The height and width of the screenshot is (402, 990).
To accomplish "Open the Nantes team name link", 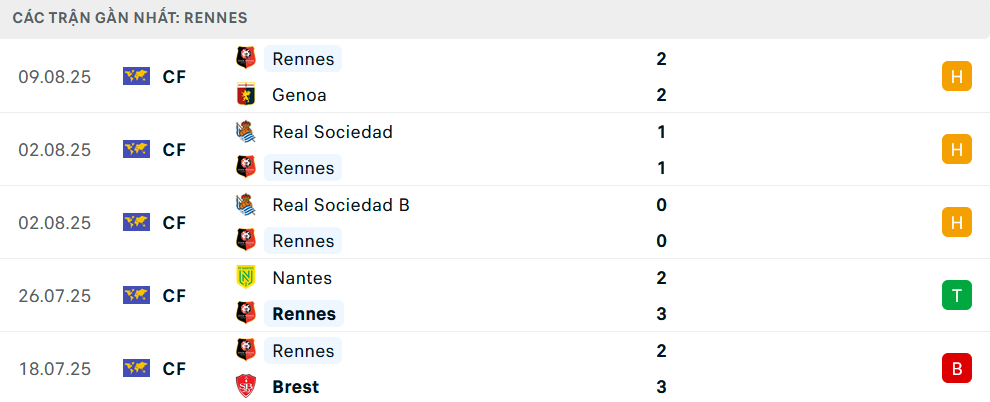I will pos(302,278).
